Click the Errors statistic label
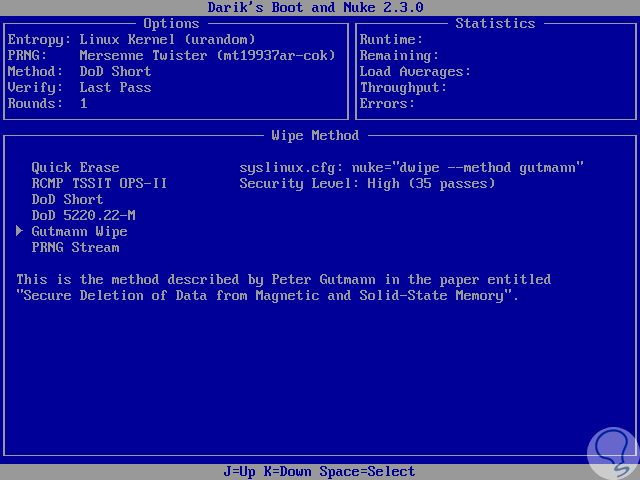The height and width of the screenshot is (480, 640). pos(387,104)
